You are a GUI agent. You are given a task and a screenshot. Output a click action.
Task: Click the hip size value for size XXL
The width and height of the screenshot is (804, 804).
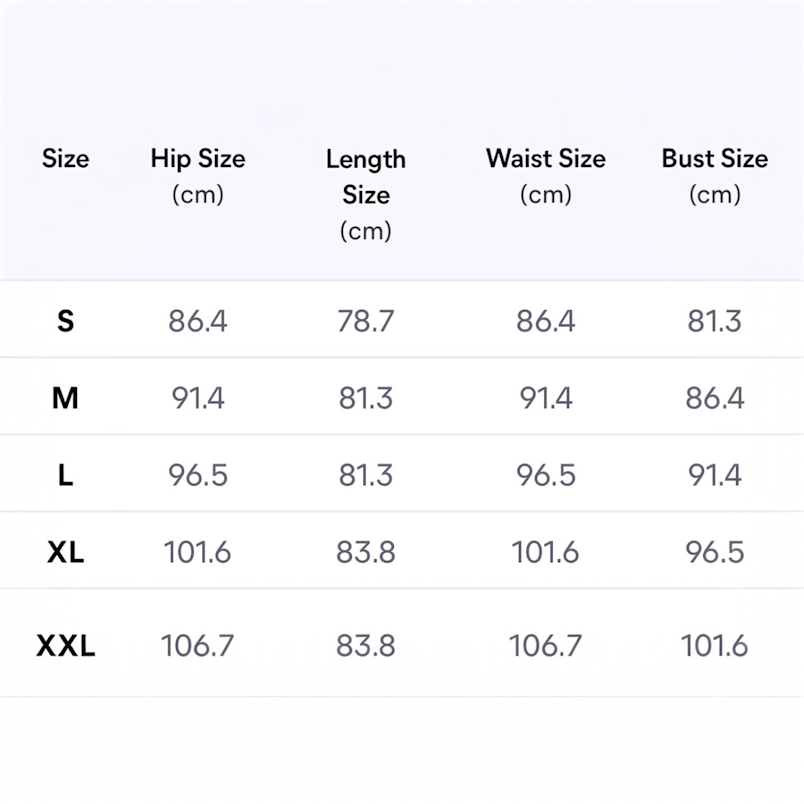[198, 646]
